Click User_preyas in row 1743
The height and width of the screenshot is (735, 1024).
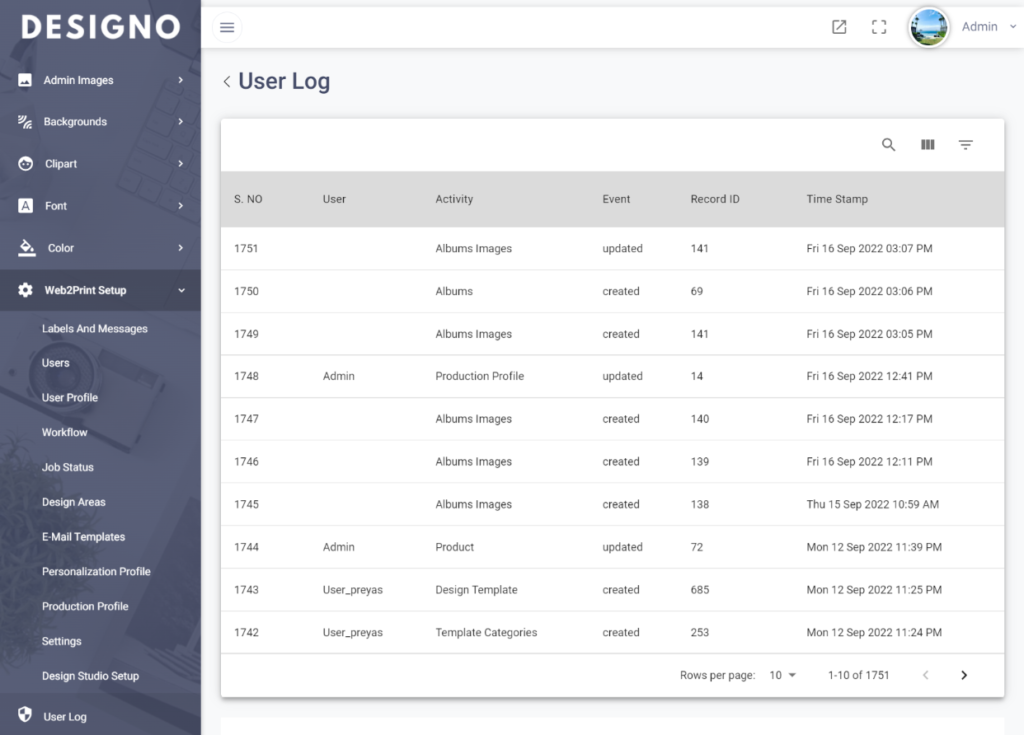tap(353, 590)
